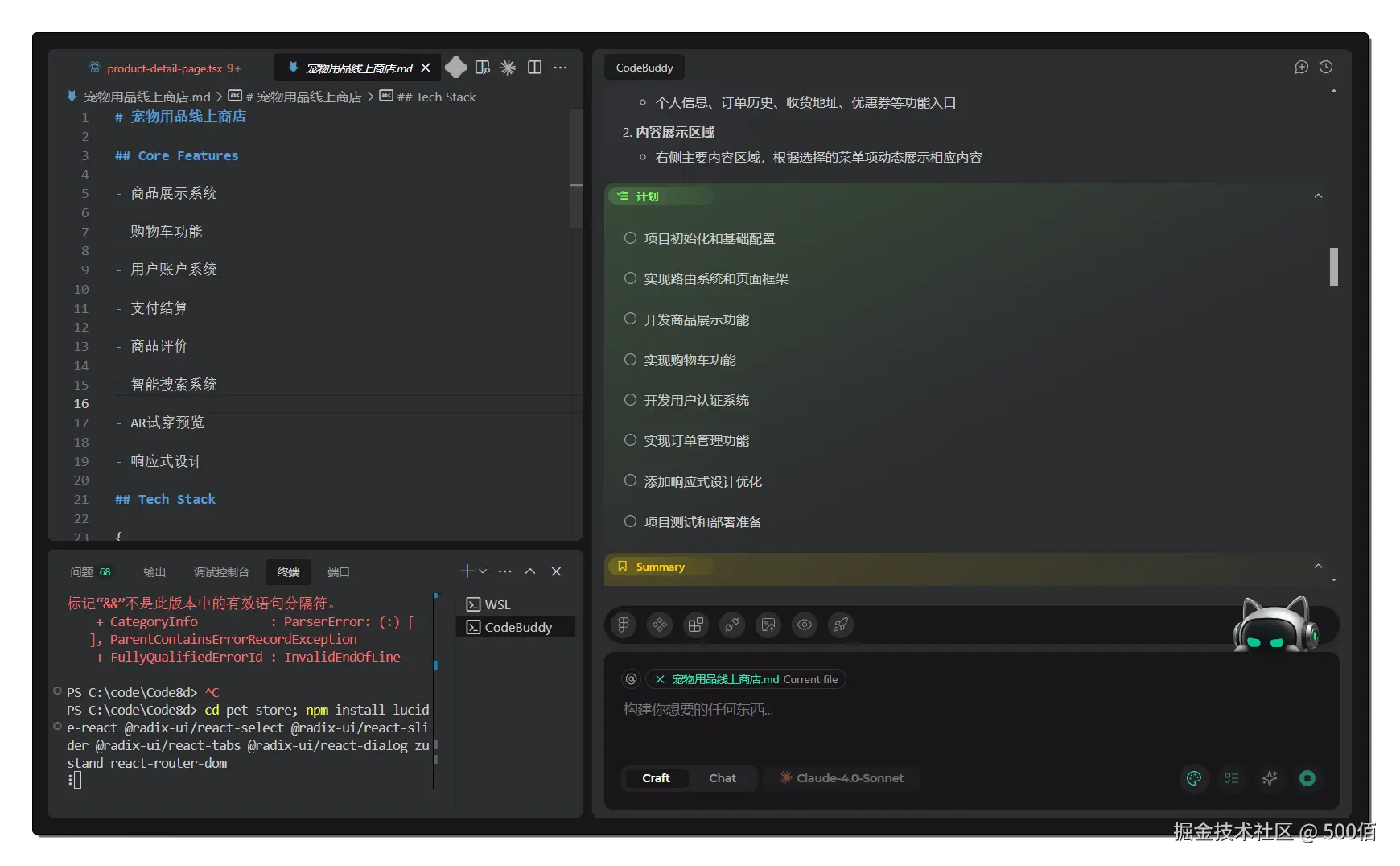Click the checklist icon in chat input footer
The height and width of the screenshot is (866, 1400).
(x=1232, y=778)
